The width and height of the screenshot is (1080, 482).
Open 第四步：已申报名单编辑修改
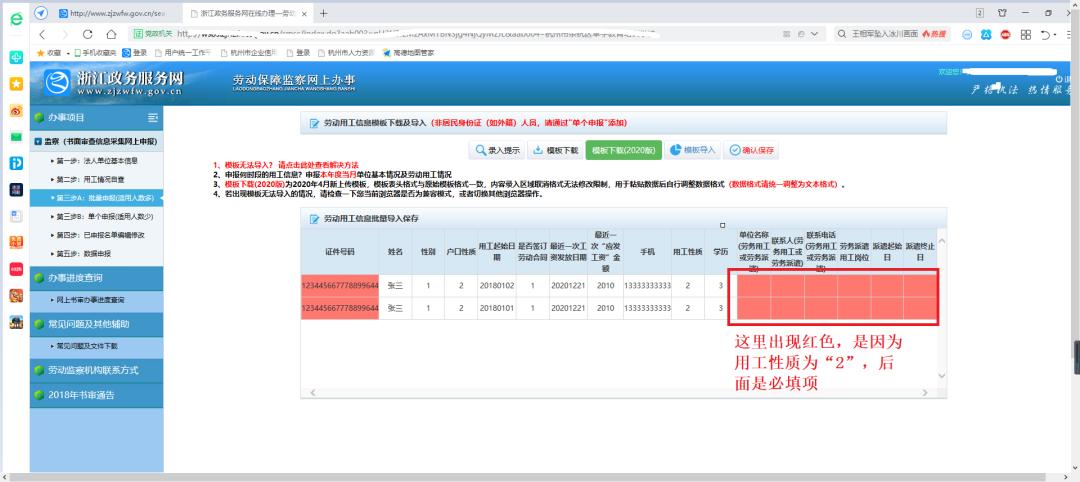(x=96, y=235)
